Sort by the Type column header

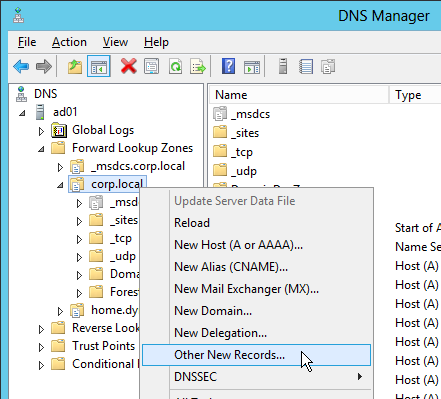point(415,95)
